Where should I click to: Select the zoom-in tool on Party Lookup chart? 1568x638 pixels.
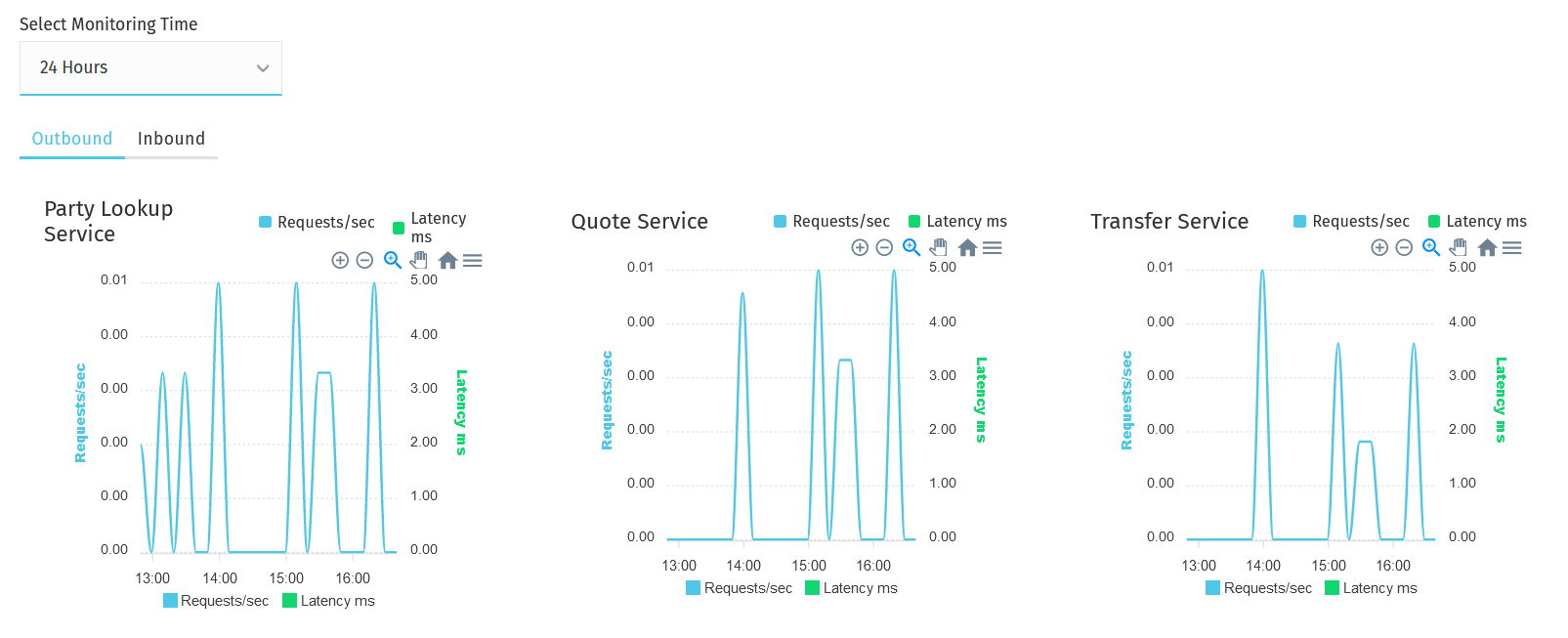point(340,260)
